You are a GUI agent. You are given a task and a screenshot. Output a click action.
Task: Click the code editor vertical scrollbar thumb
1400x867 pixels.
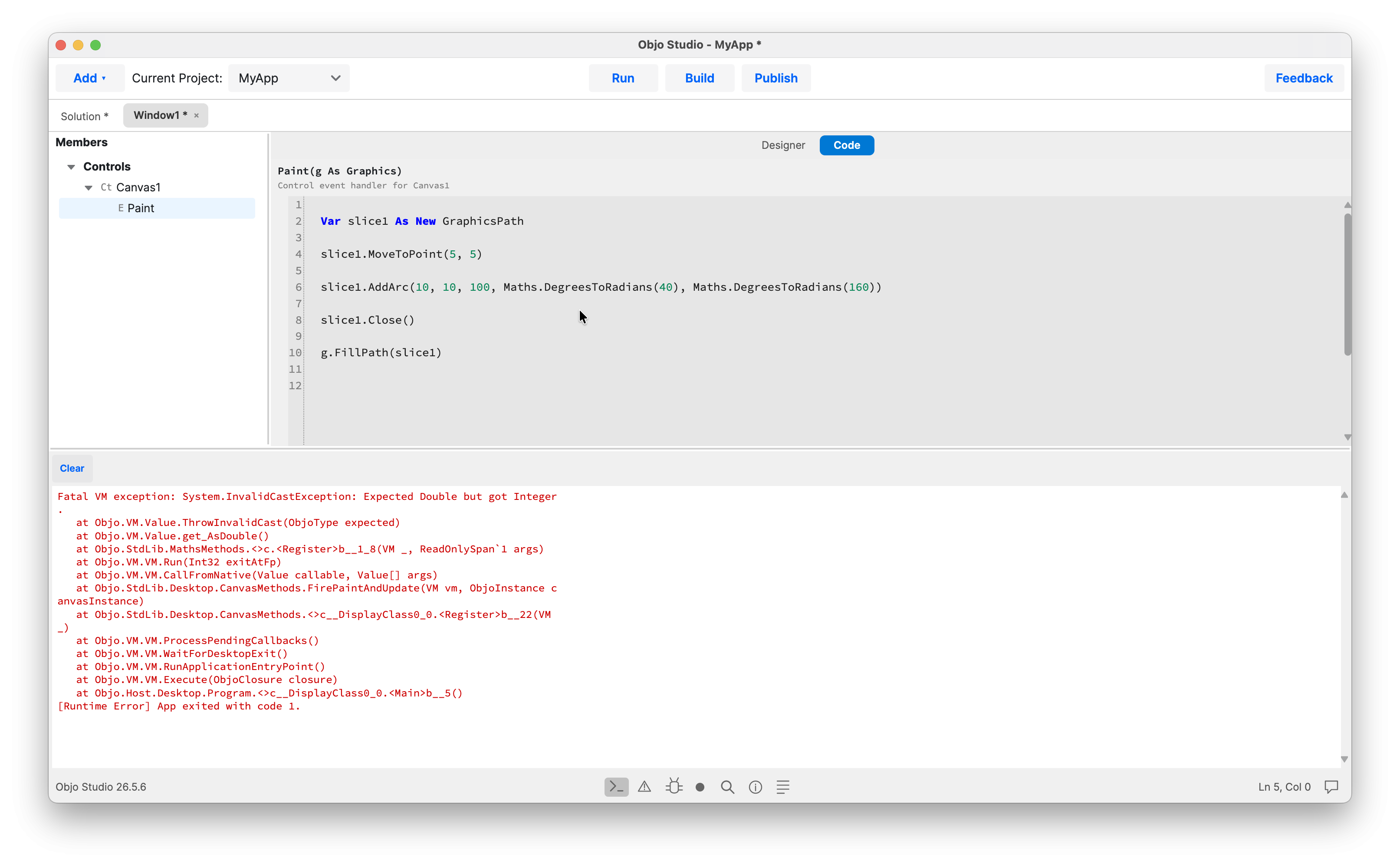pos(1347,284)
